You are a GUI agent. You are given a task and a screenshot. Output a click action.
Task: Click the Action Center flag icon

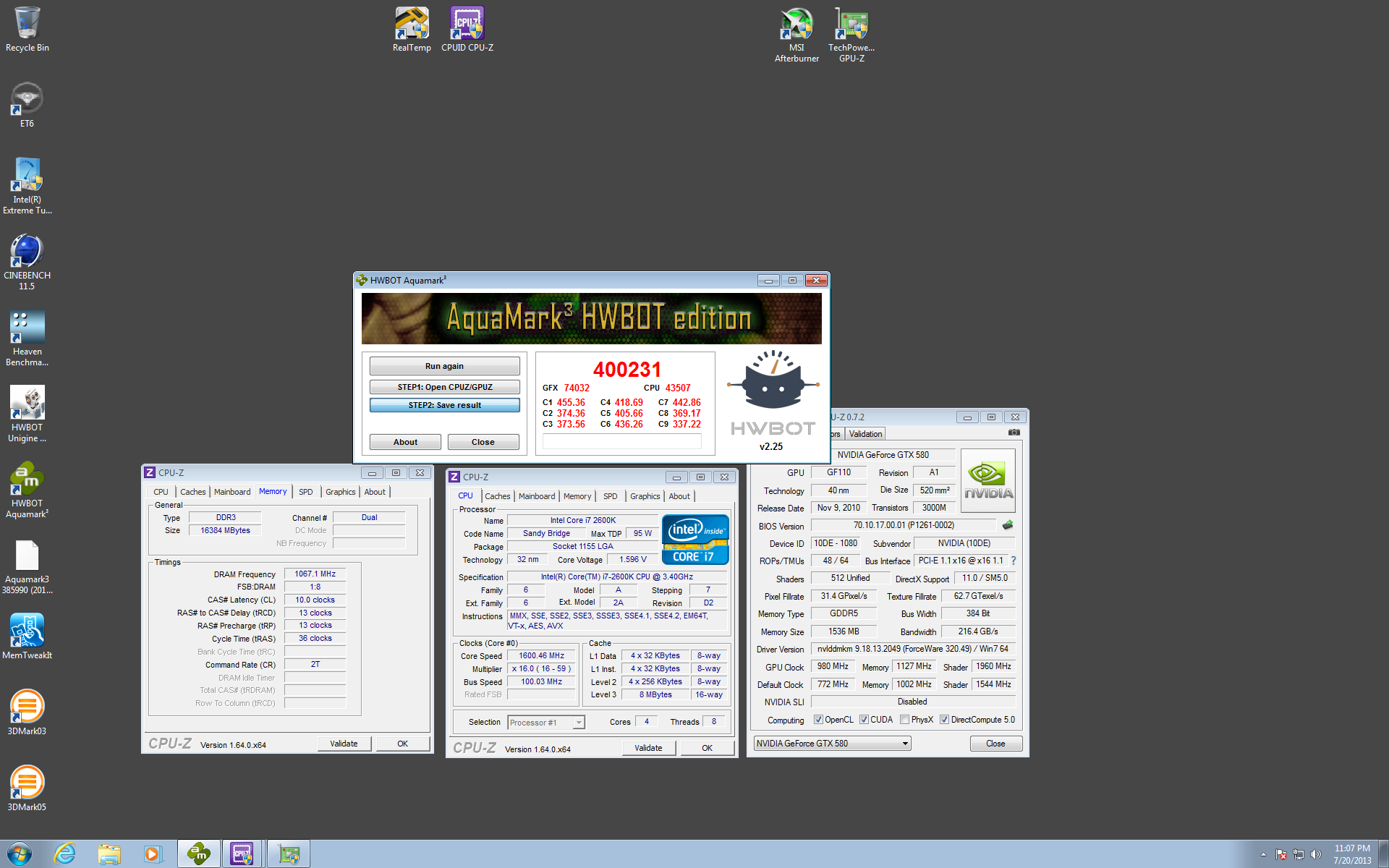click(x=1281, y=854)
